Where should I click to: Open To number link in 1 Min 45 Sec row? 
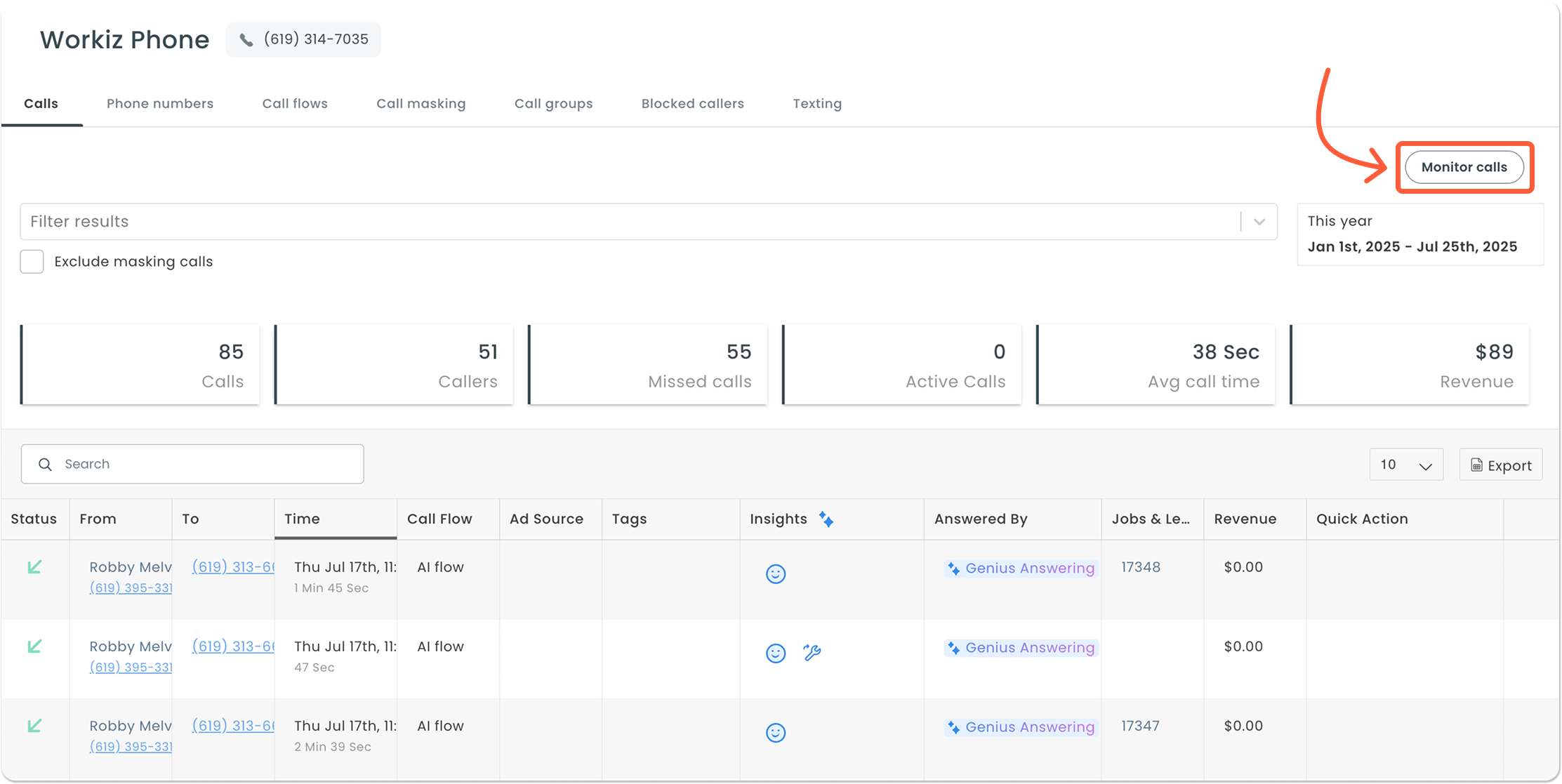tap(233, 567)
